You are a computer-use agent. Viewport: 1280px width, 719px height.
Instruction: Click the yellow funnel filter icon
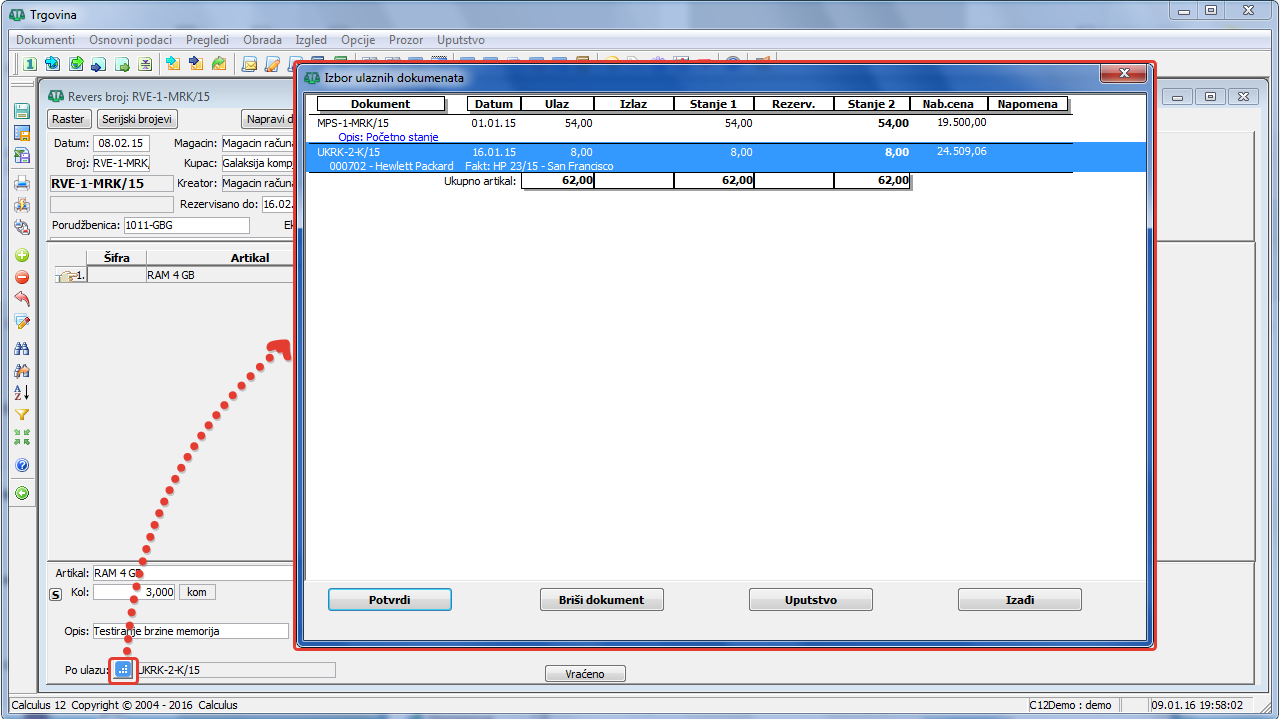(22, 414)
